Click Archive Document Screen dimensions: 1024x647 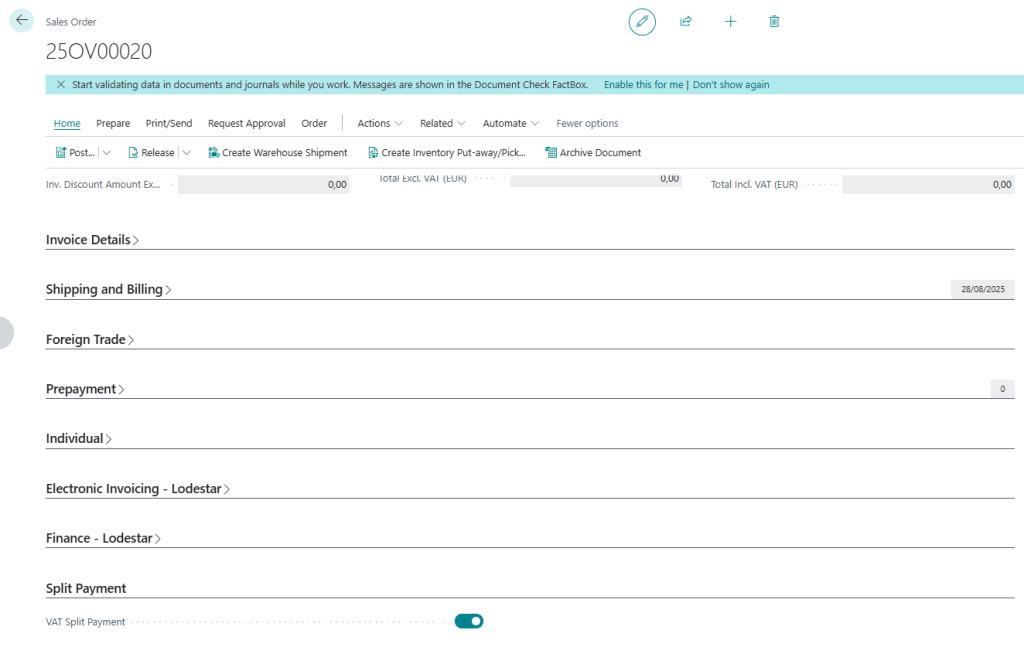pos(593,153)
